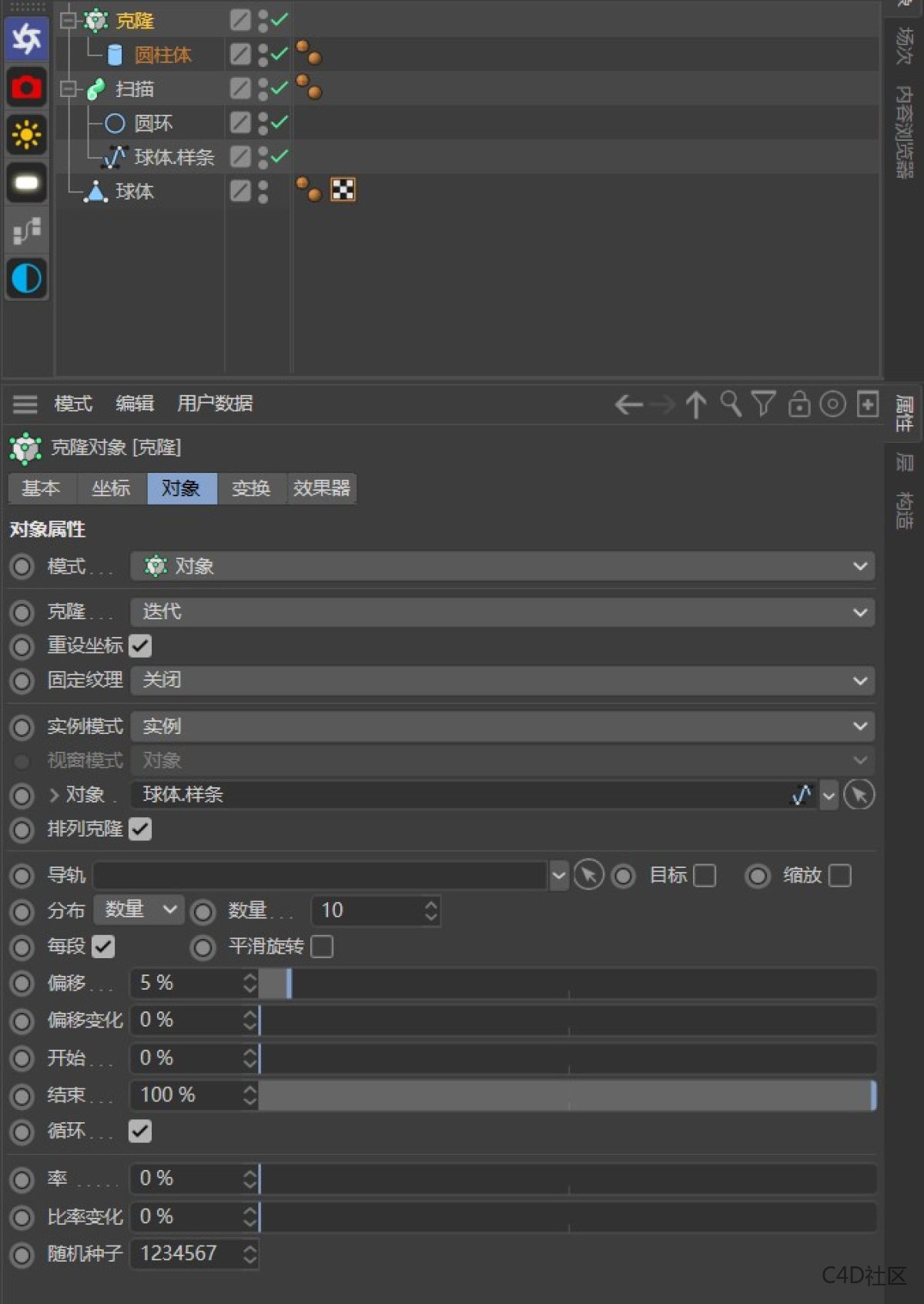The width and height of the screenshot is (924, 1304).
Task: Open the hamburger menu of the attribute manager
Action: tap(25, 404)
